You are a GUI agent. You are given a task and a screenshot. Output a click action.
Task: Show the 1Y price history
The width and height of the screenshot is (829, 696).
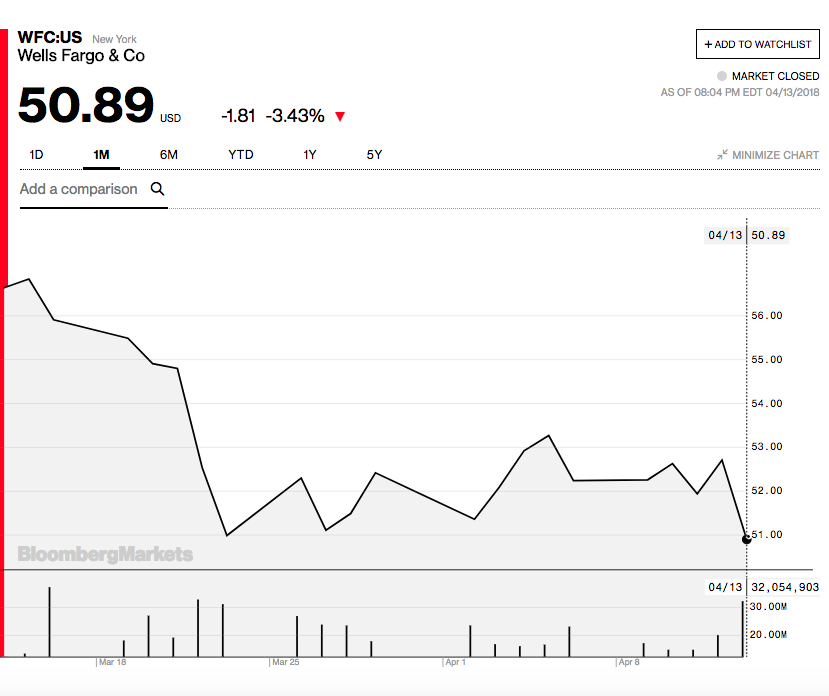point(310,155)
